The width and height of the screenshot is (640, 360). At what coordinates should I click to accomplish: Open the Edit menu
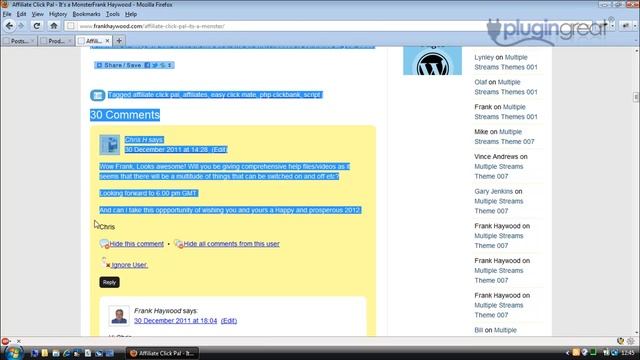pos(21,14)
